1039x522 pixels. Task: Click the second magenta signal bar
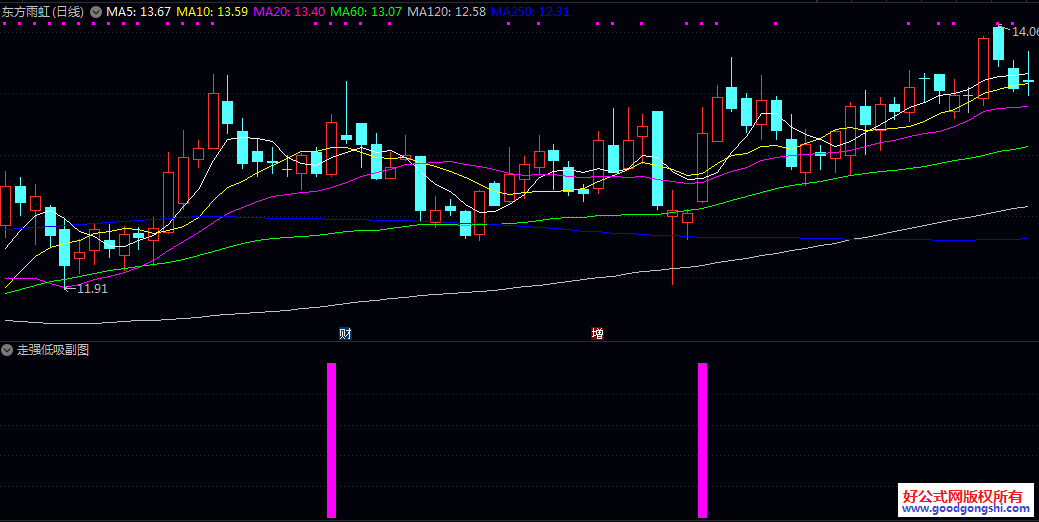coord(702,440)
